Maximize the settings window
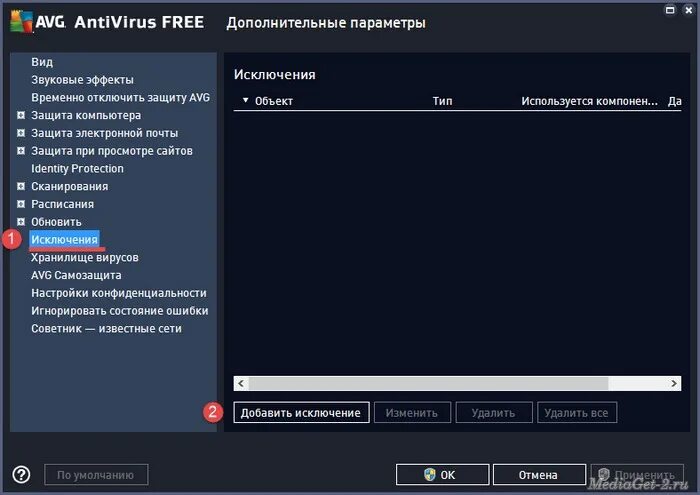Screen dimensions: 700x495 (x=670, y=10)
